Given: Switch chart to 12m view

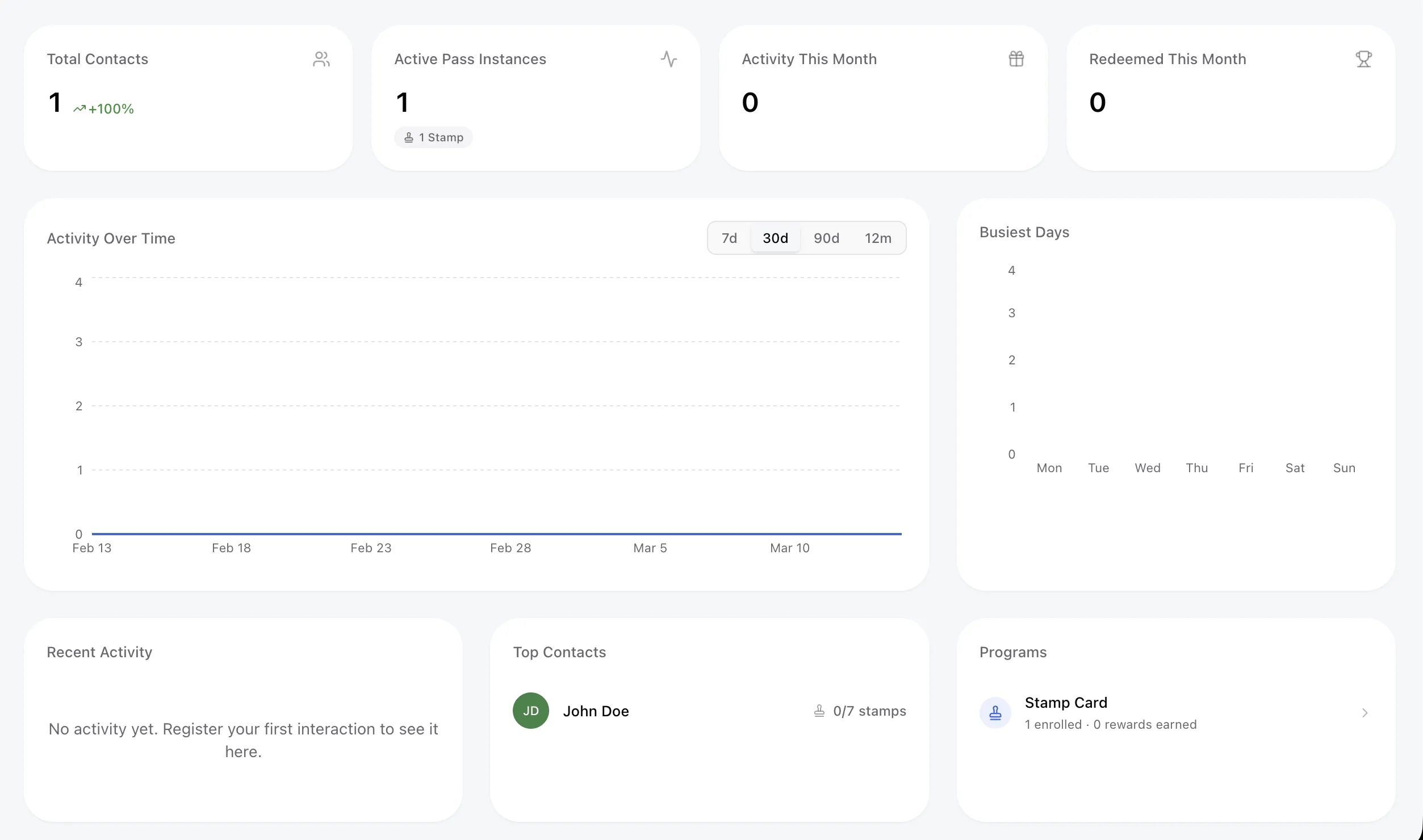Looking at the screenshot, I should coord(878,238).
